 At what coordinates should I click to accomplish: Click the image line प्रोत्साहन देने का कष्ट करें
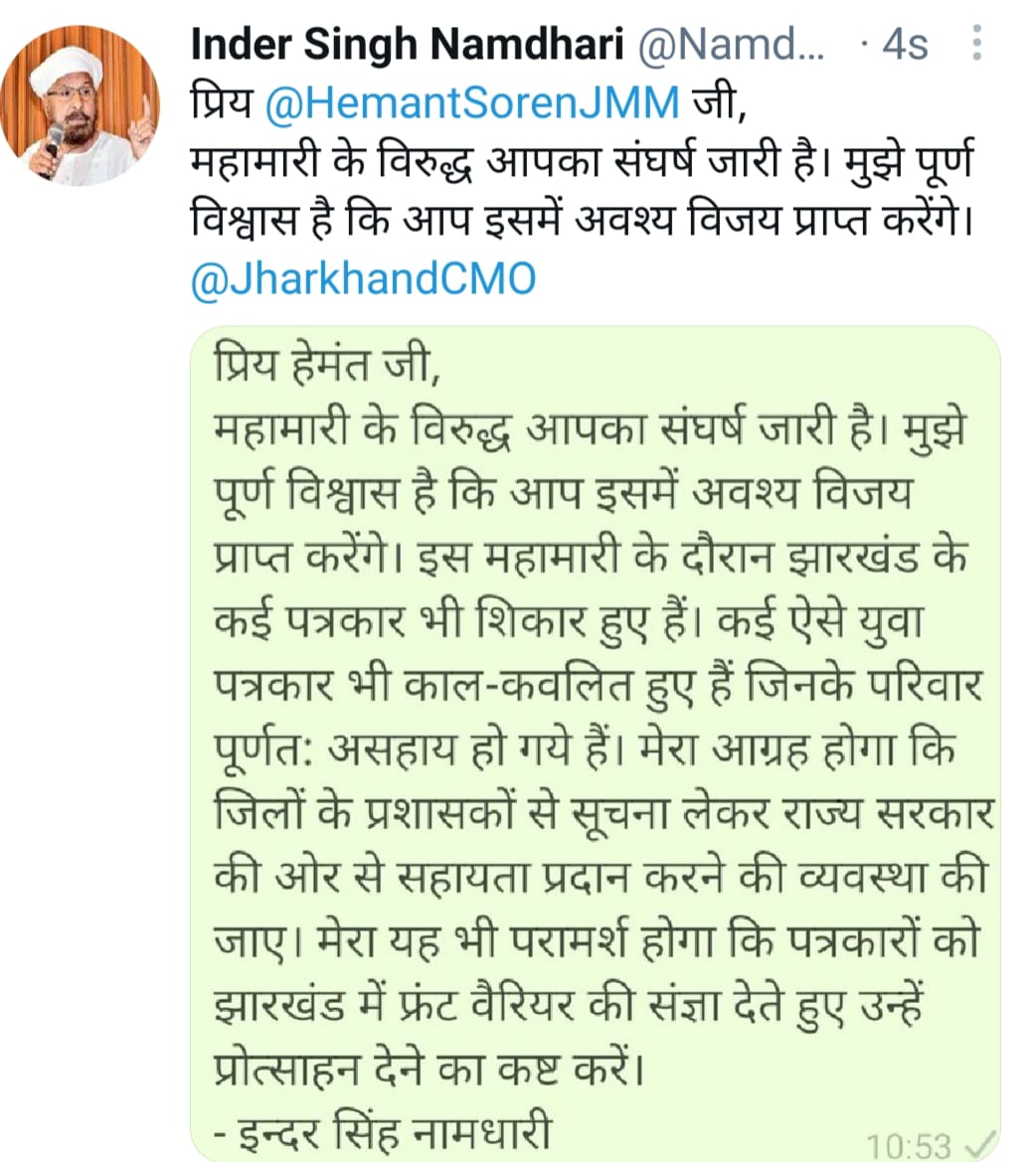pyautogui.click(x=430, y=1068)
